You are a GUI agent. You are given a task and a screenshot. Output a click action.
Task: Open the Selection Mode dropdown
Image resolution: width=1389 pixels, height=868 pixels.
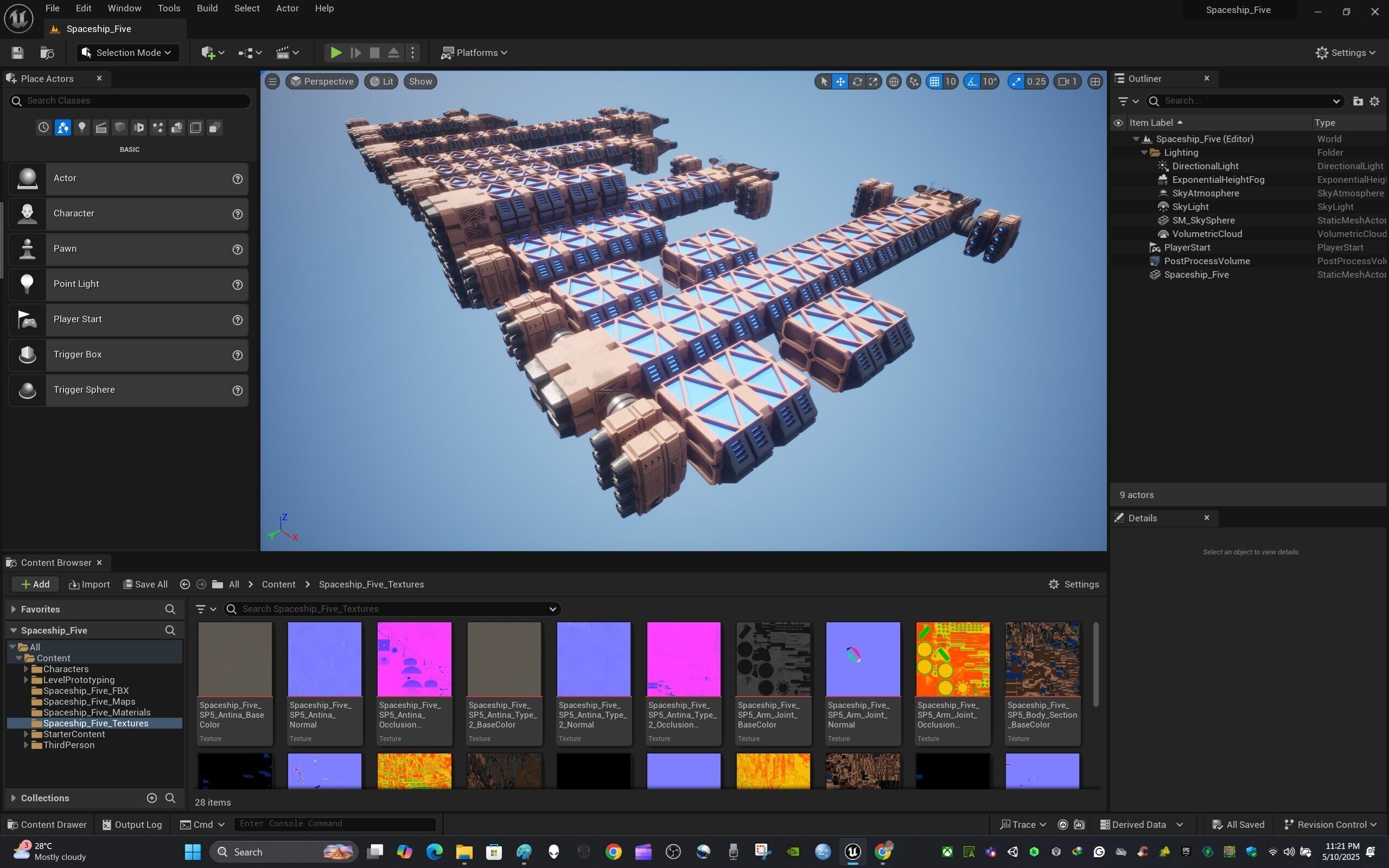pos(127,53)
